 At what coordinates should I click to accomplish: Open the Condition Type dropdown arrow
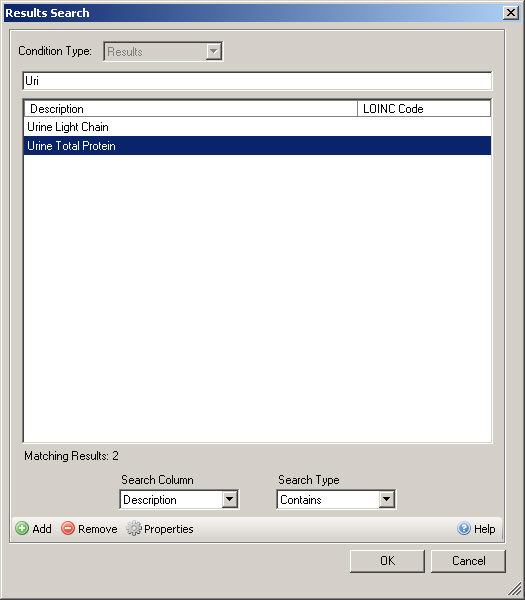pos(214,51)
